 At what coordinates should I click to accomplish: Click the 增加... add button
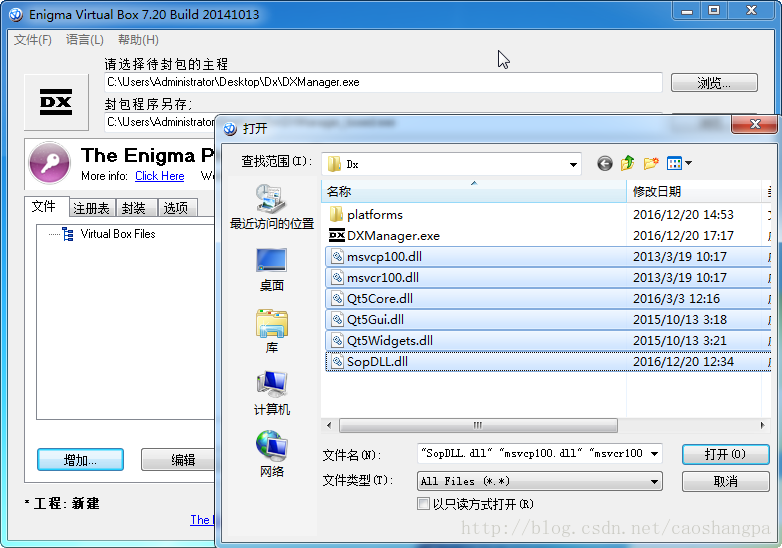pyautogui.click(x=80, y=460)
